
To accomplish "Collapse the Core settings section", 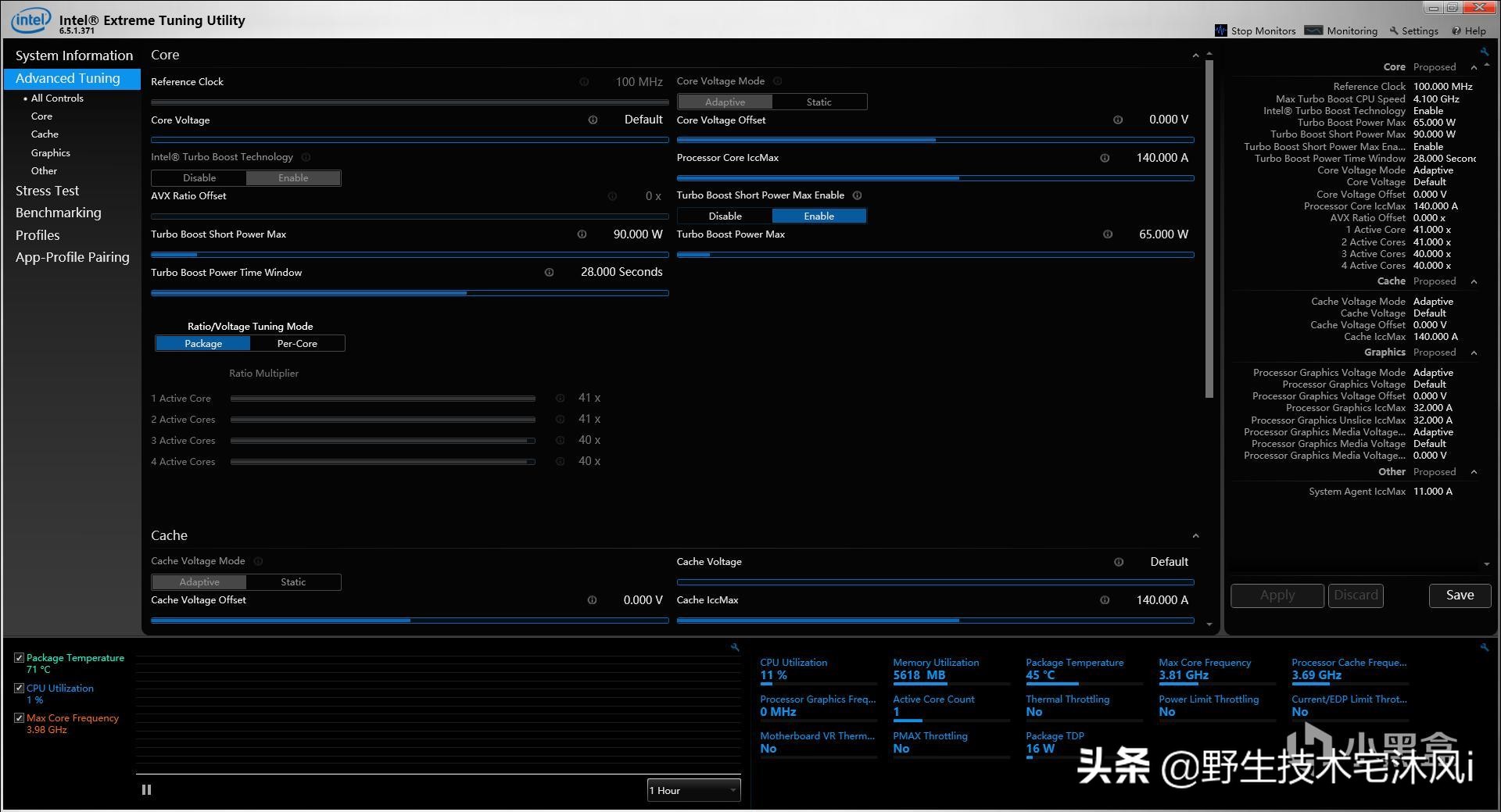I will point(1195,55).
